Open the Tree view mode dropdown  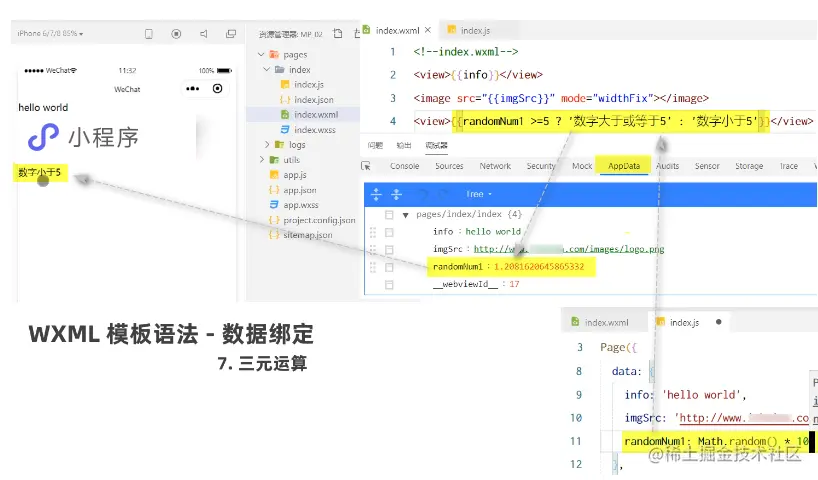[x=479, y=194]
